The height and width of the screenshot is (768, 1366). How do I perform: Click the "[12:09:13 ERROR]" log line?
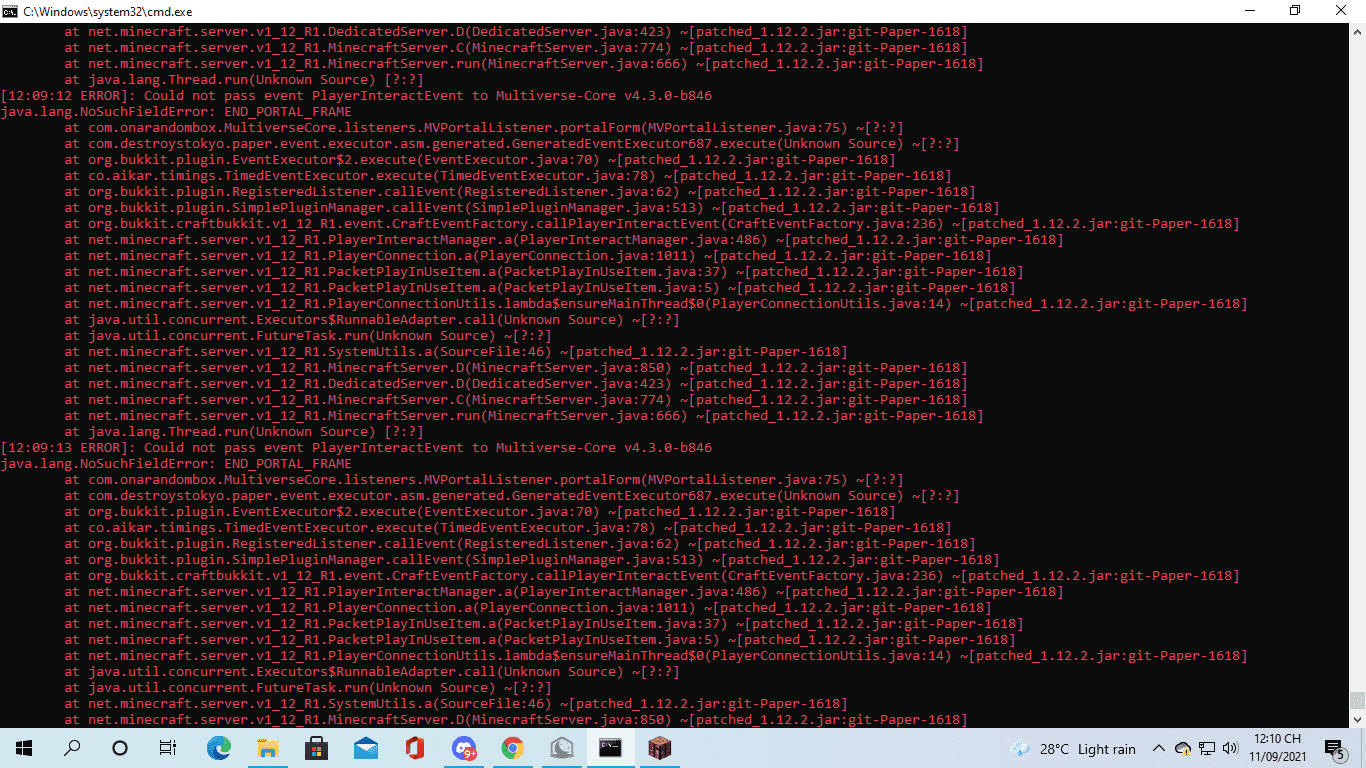coord(357,448)
